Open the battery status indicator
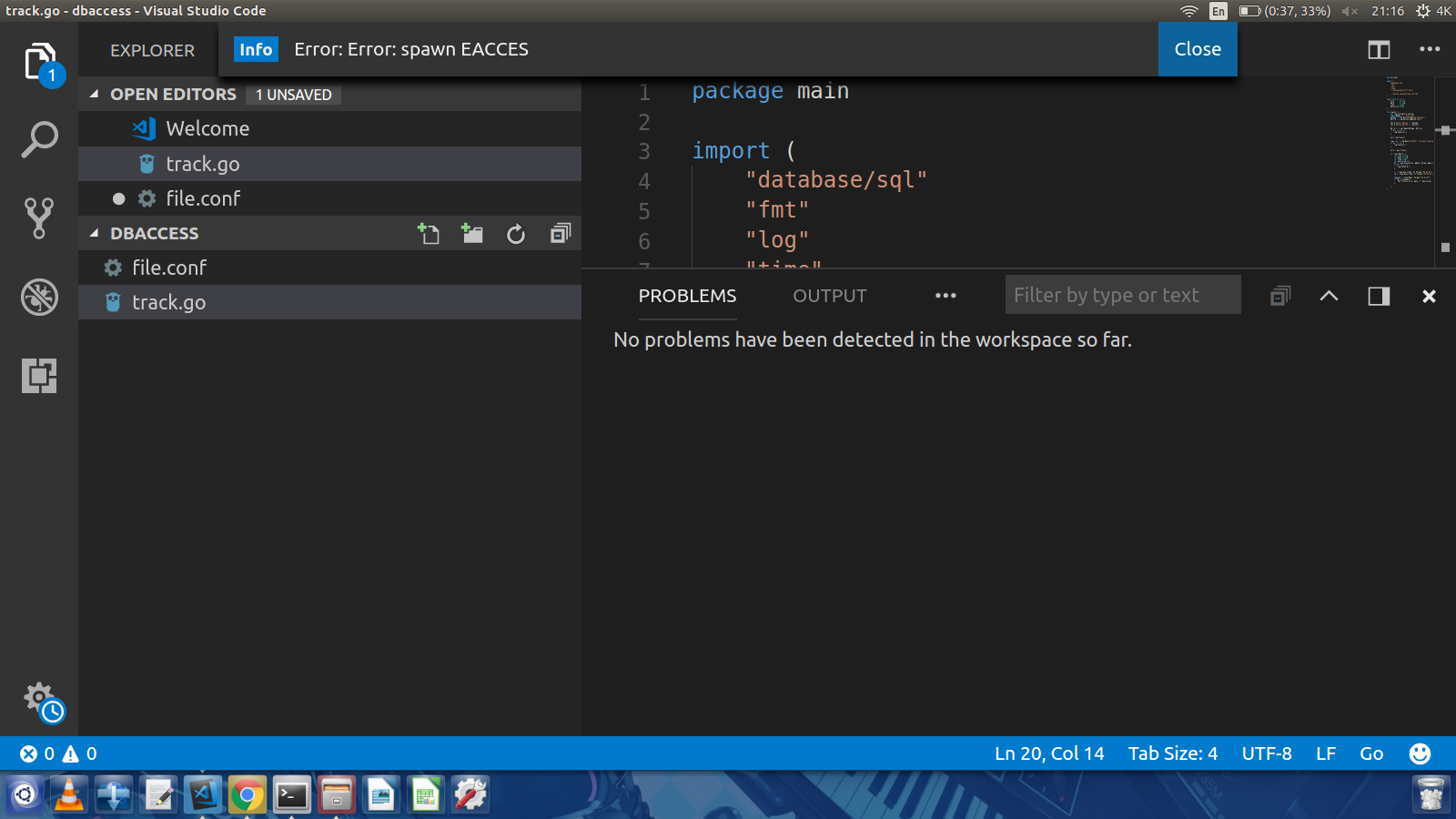This screenshot has width=1456, height=819. coord(1285,11)
